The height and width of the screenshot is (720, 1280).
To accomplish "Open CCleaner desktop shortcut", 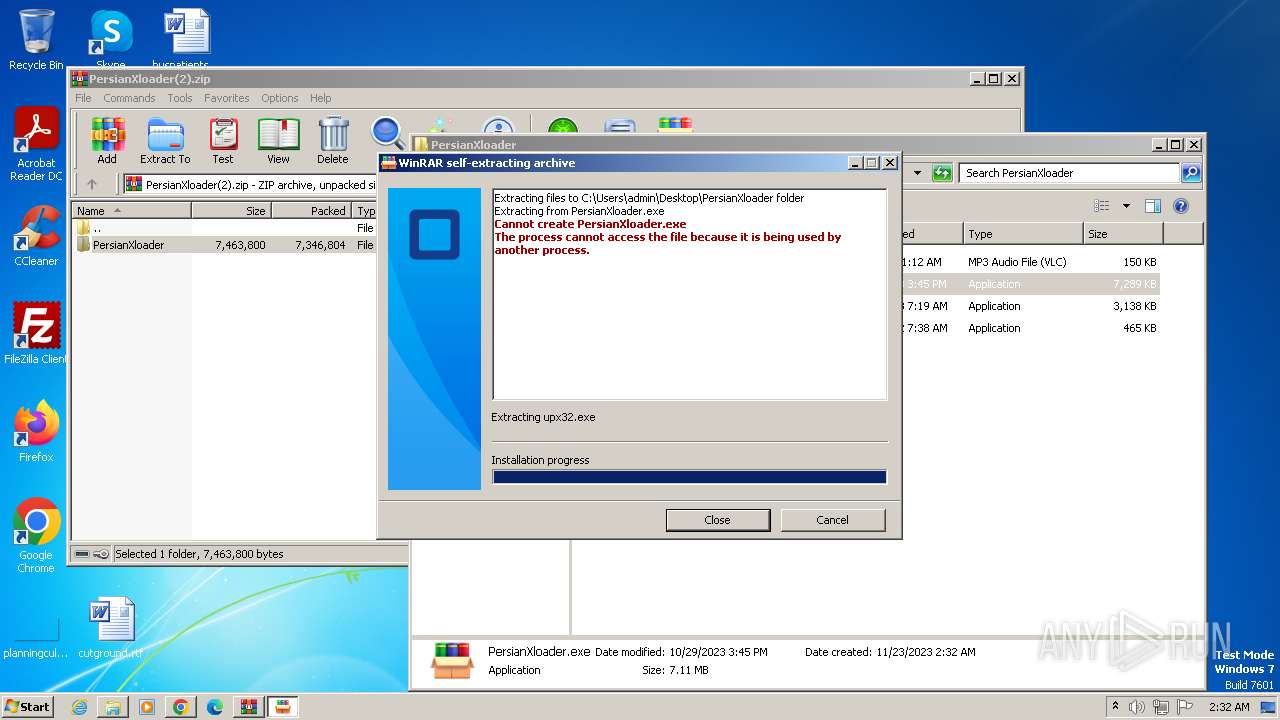I will point(36,236).
